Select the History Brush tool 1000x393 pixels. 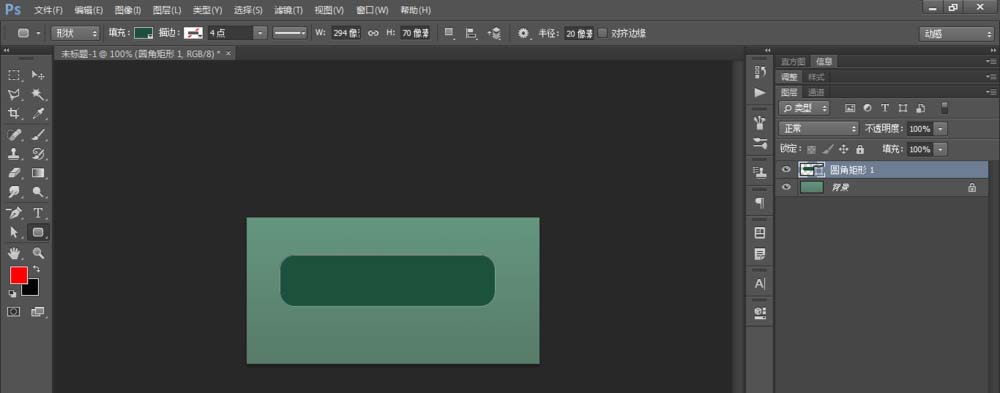38,154
